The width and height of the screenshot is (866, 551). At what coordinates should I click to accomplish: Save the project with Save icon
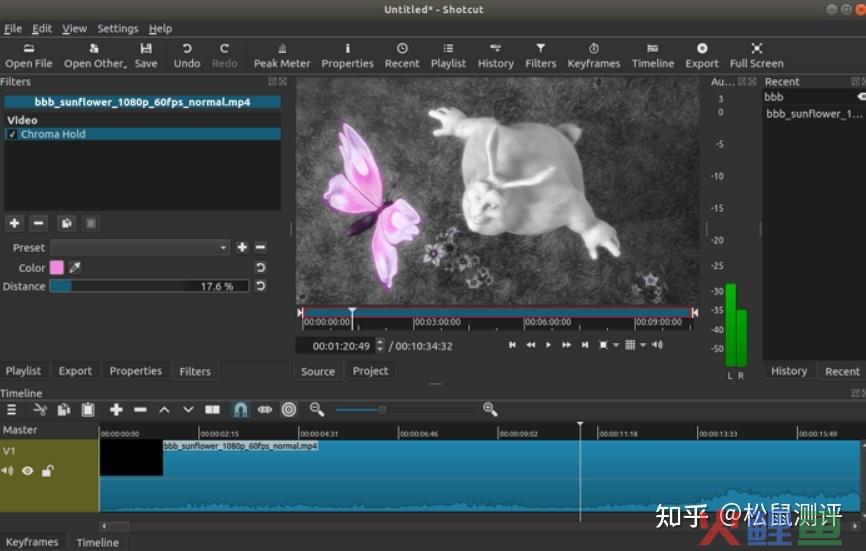146,56
